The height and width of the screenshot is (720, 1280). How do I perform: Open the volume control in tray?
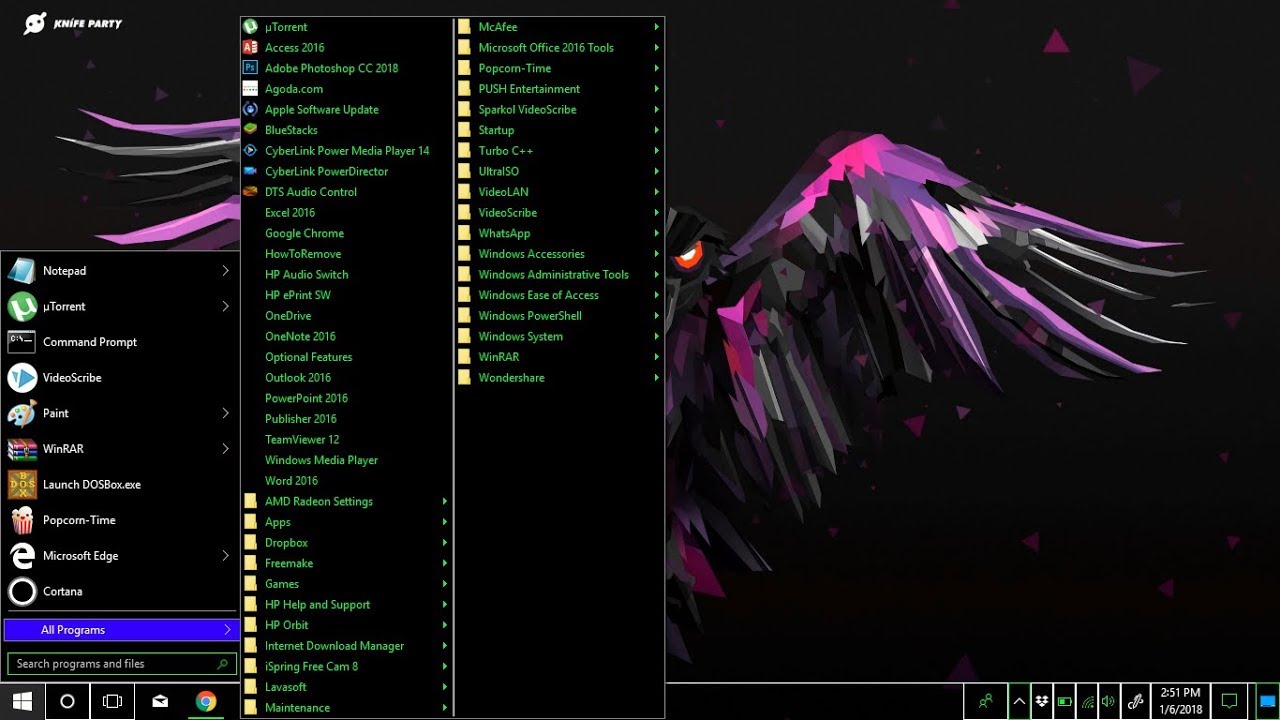pyautogui.click(x=1108, y=701)
